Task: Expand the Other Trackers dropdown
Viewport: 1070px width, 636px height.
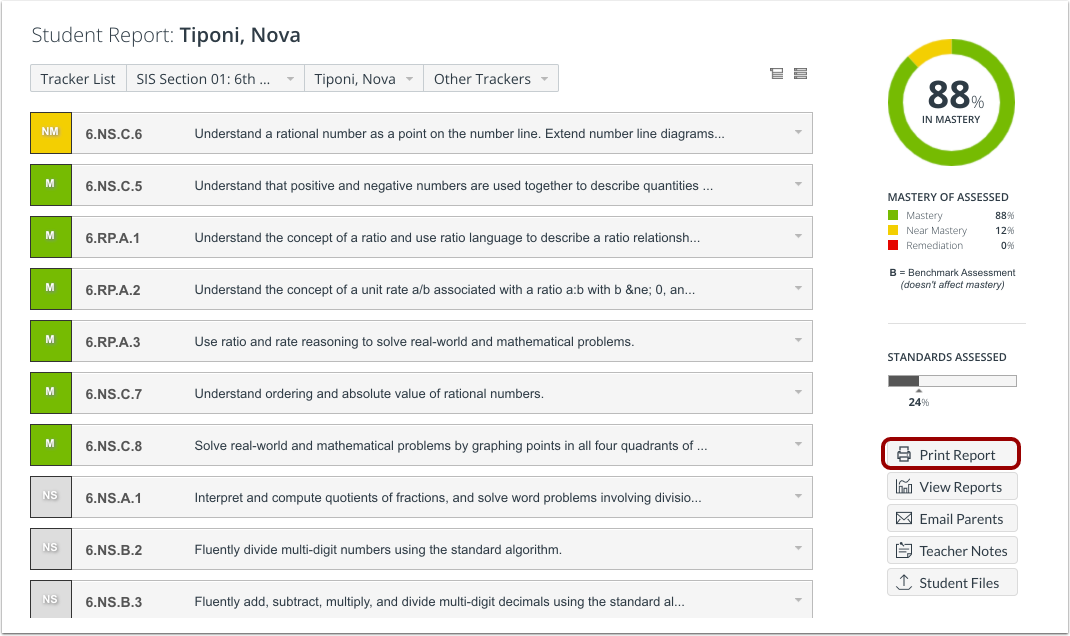Action: [491, 78]
